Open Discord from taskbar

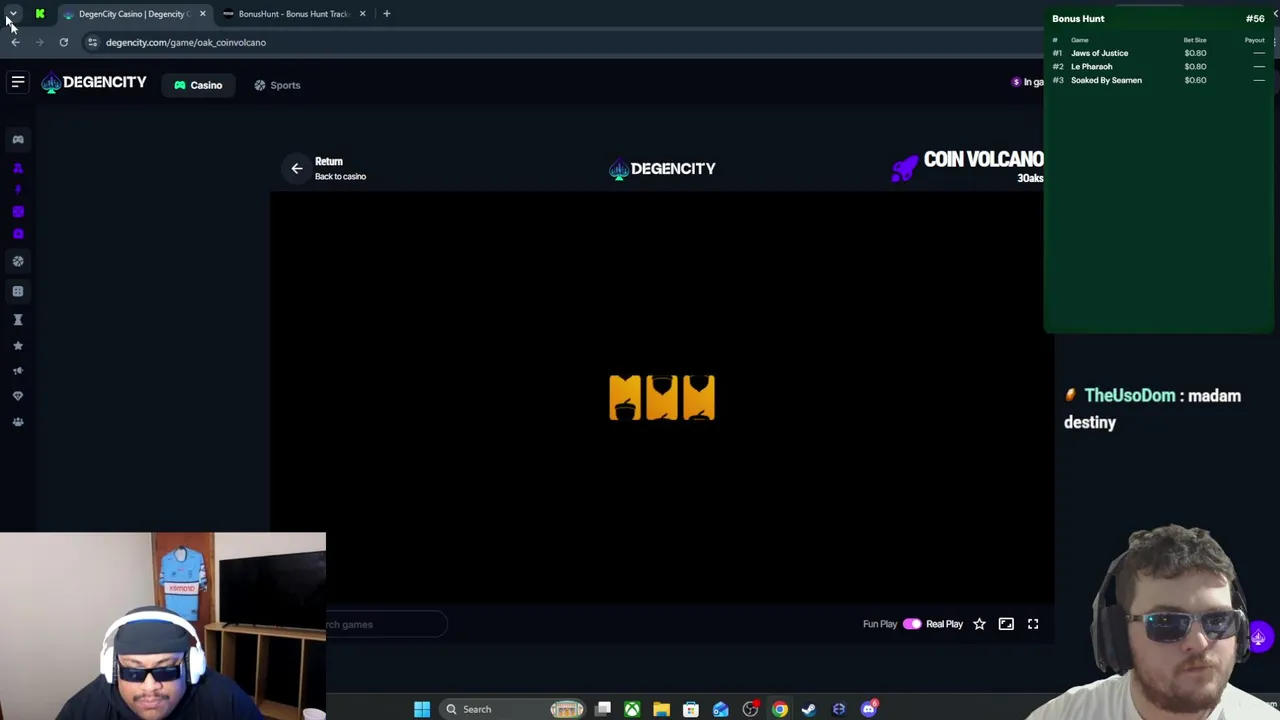pyautogui.click(x=869, y=709)
